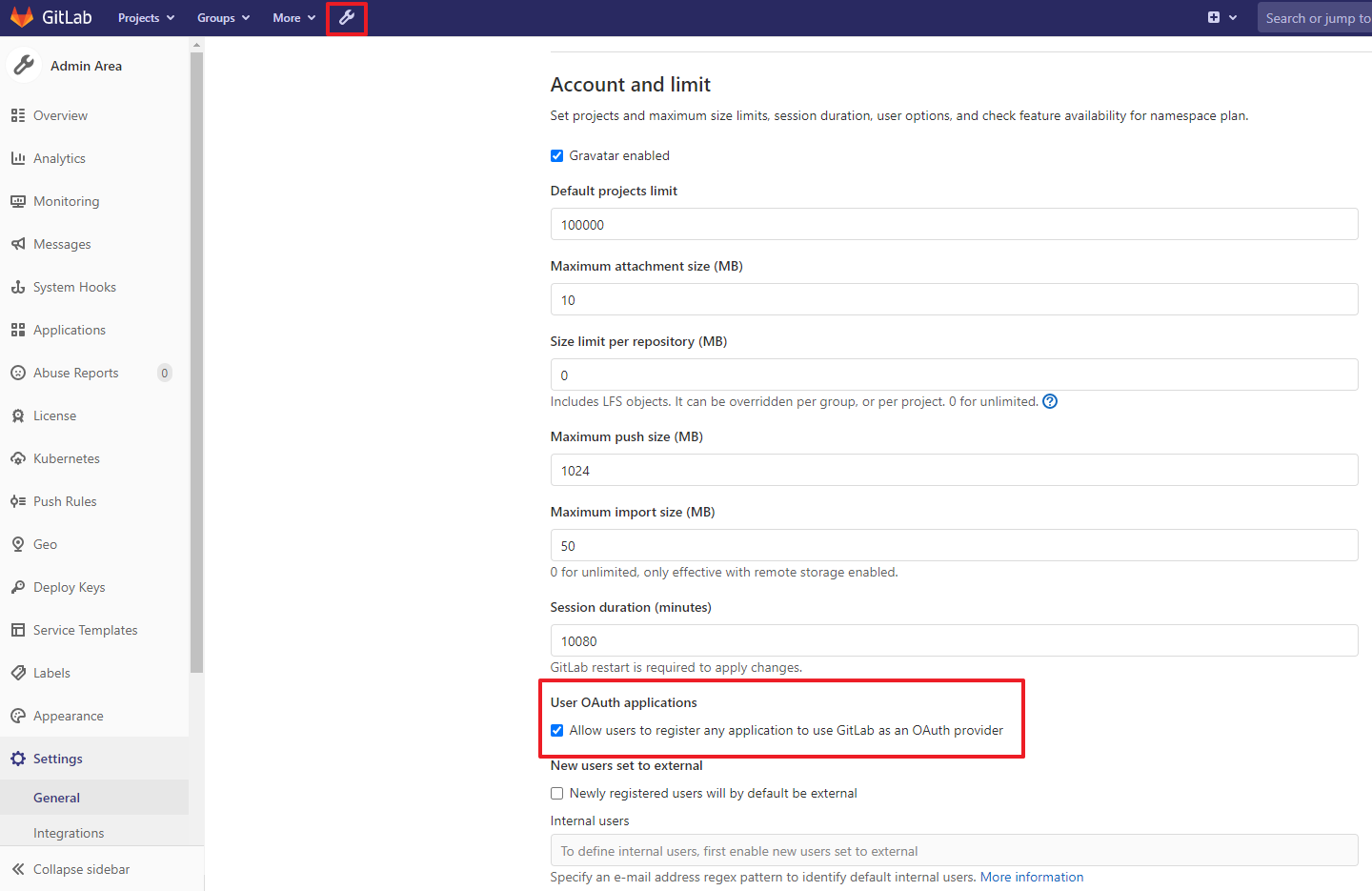This screenshot has width=1372, height=891.
Task: Click the System Hooks anchor icon
Action: (18, 287)
